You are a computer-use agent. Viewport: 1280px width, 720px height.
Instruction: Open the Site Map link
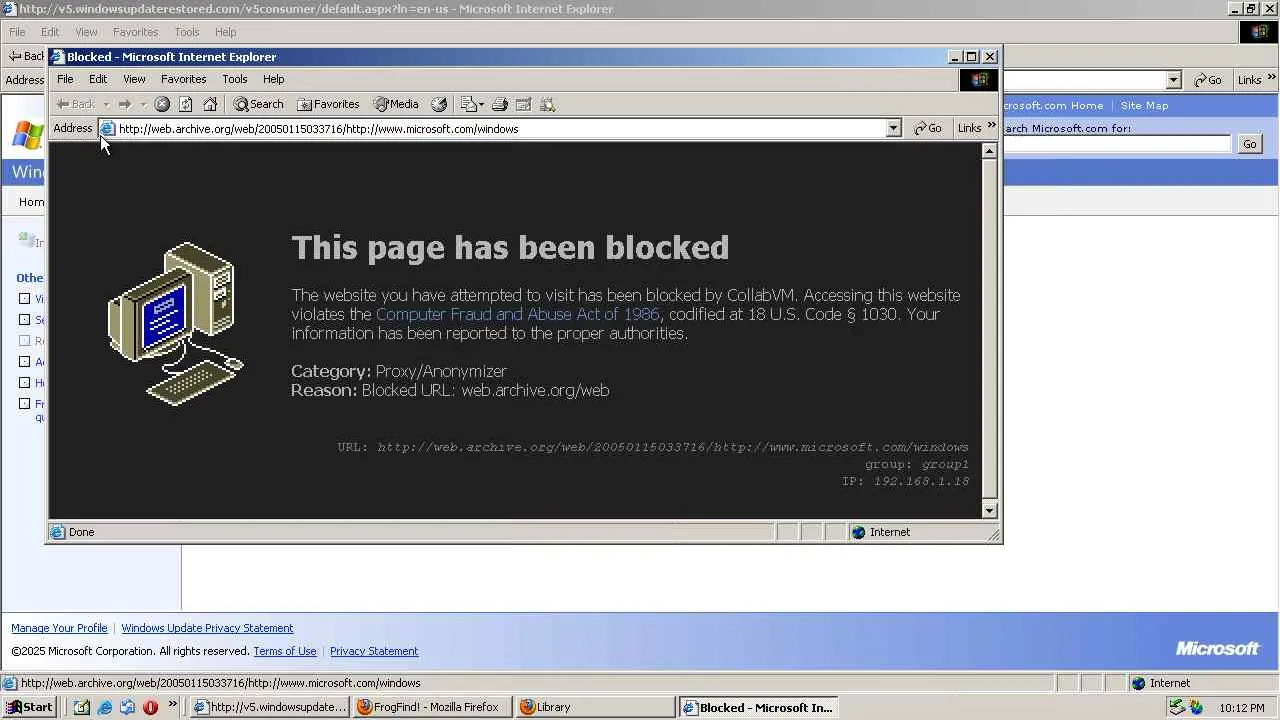coord(1144,105)
